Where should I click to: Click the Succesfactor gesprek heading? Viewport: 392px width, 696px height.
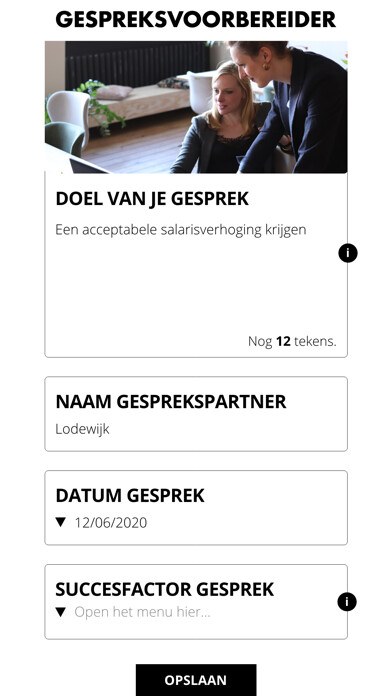point(165,589)
